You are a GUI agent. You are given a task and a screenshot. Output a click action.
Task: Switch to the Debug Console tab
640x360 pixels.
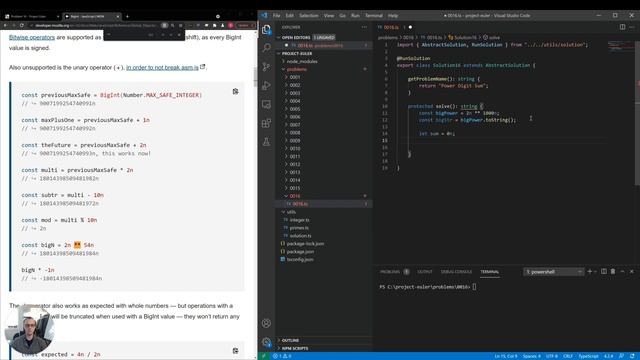(x=456, y=272)
